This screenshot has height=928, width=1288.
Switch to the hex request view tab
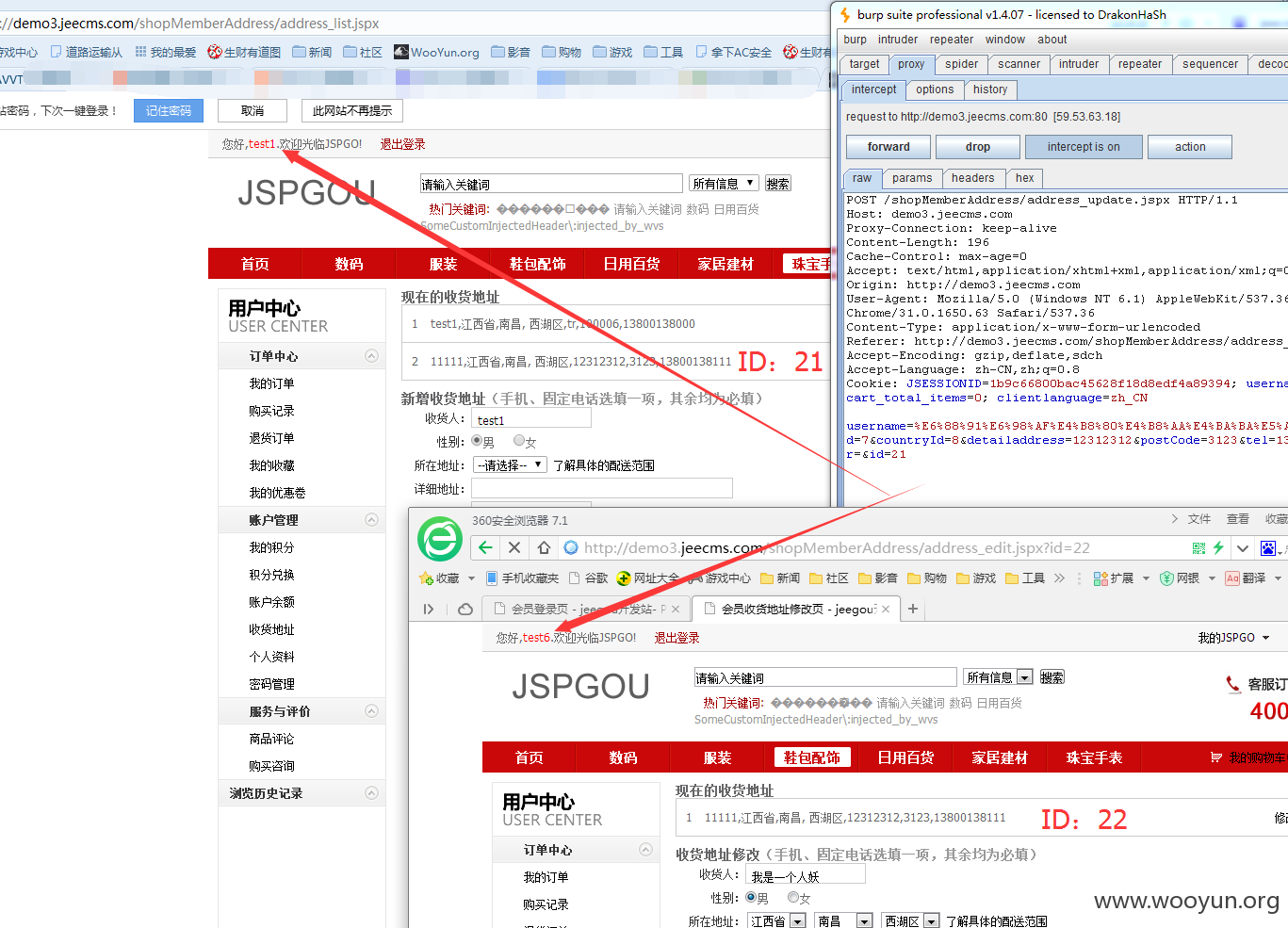tap(1025, 178)
